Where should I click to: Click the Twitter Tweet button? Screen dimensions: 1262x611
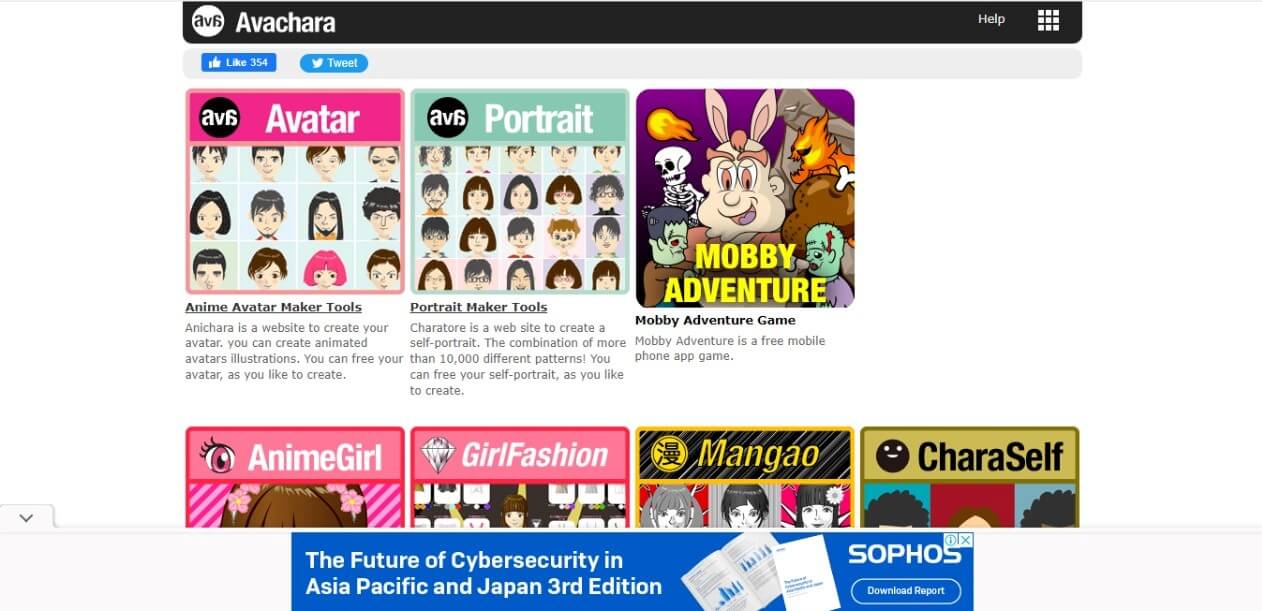[334, 63]
